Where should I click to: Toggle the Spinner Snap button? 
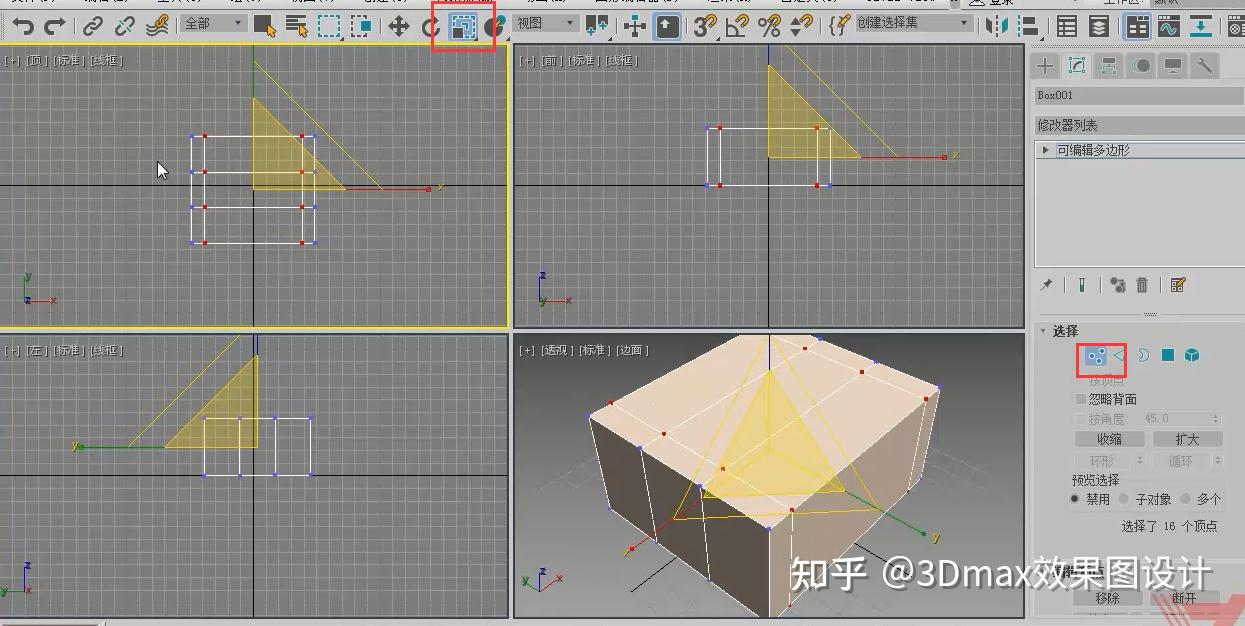pos(801,25)
